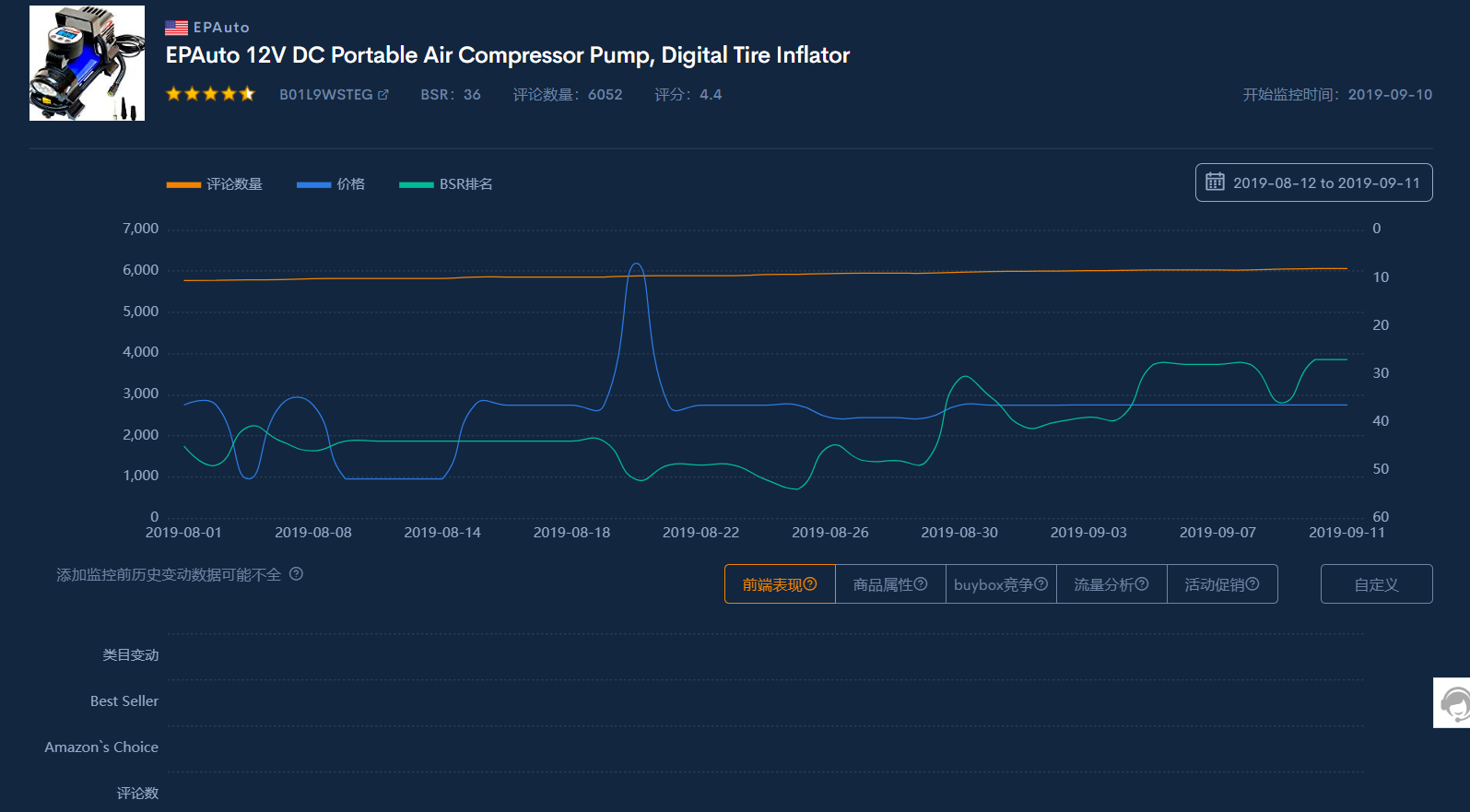Image resolution: width=1470 pixels, height=812 pixels.
Task: Click the 2019-08-01 x-axis date label
Action: click(x=183, y=532)
